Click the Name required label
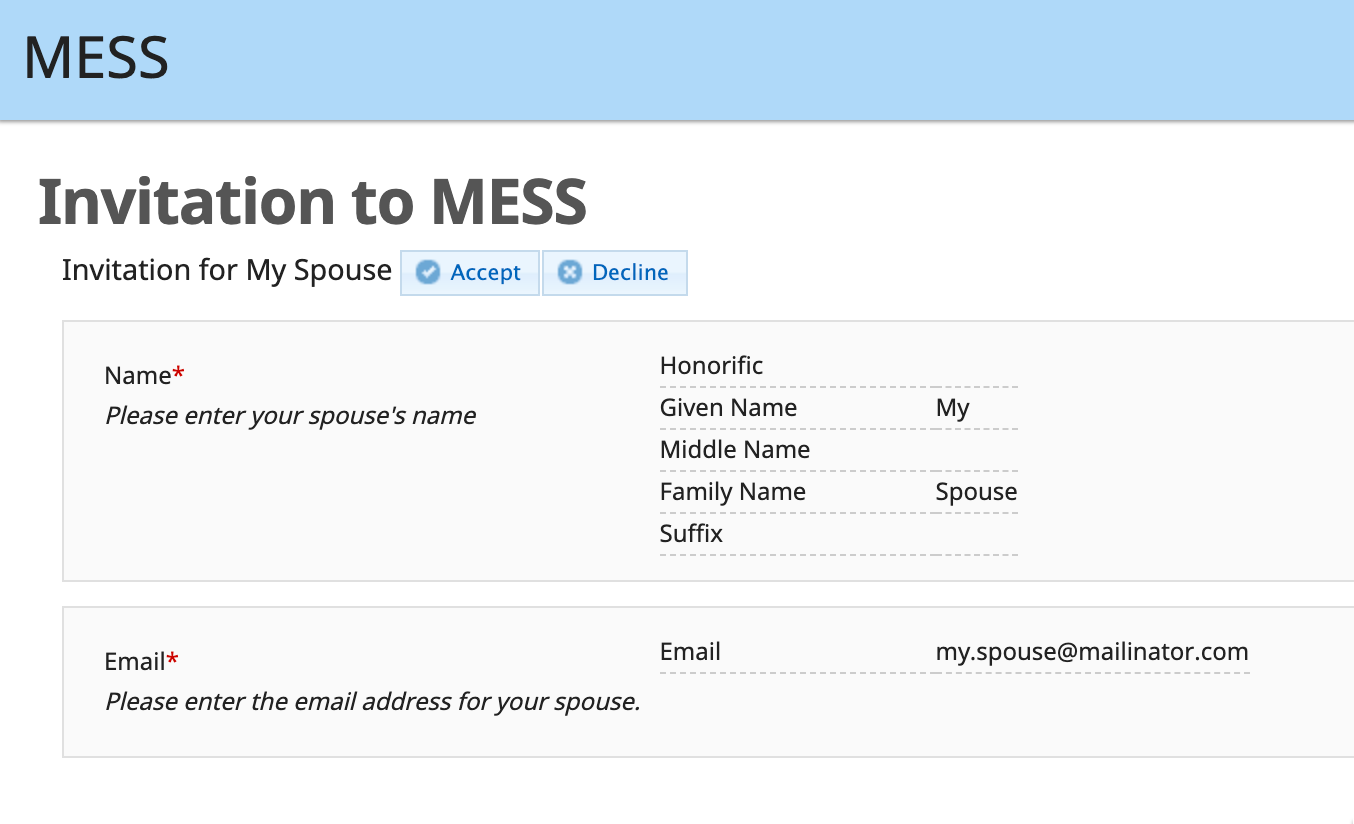The height and width of the screenshot is (824, 1354). point(144,376)
